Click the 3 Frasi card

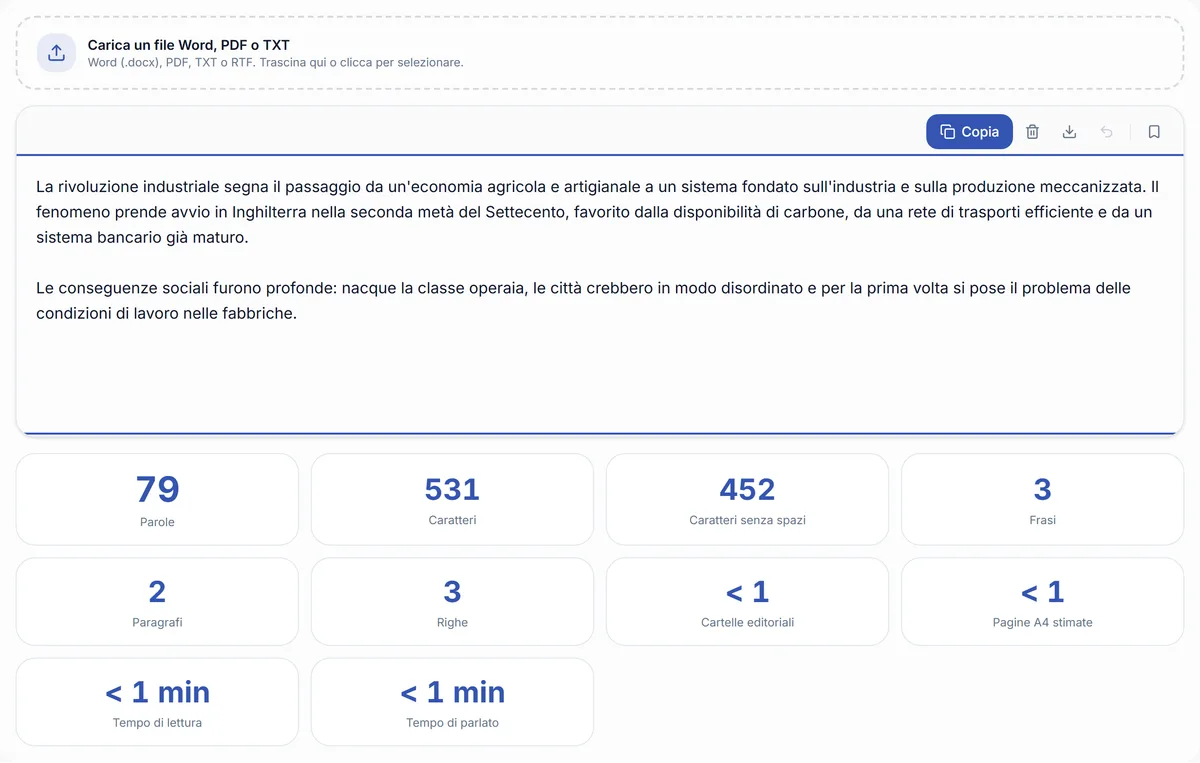point(1042,499)
